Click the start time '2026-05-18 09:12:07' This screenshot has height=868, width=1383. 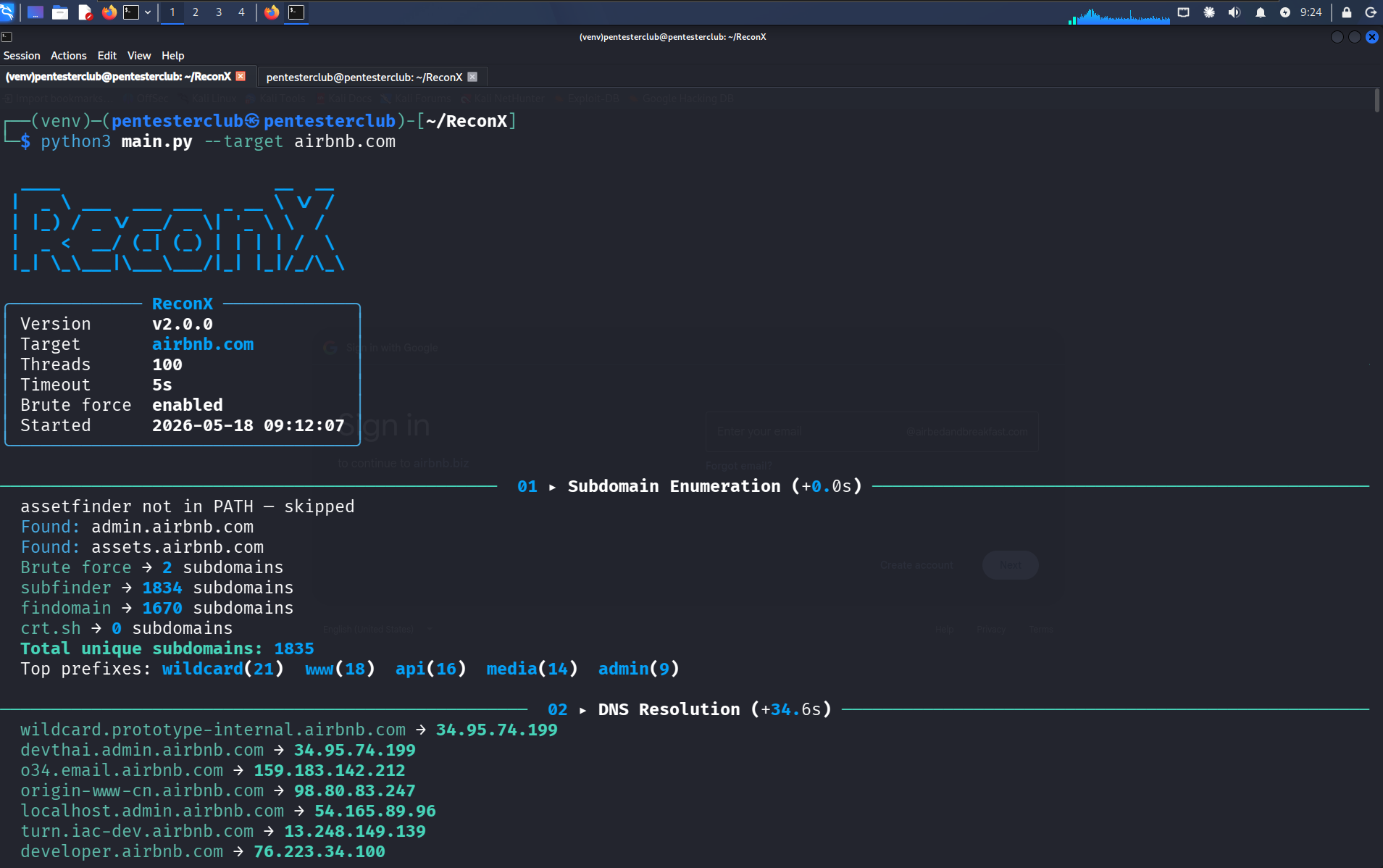point(248,425)
